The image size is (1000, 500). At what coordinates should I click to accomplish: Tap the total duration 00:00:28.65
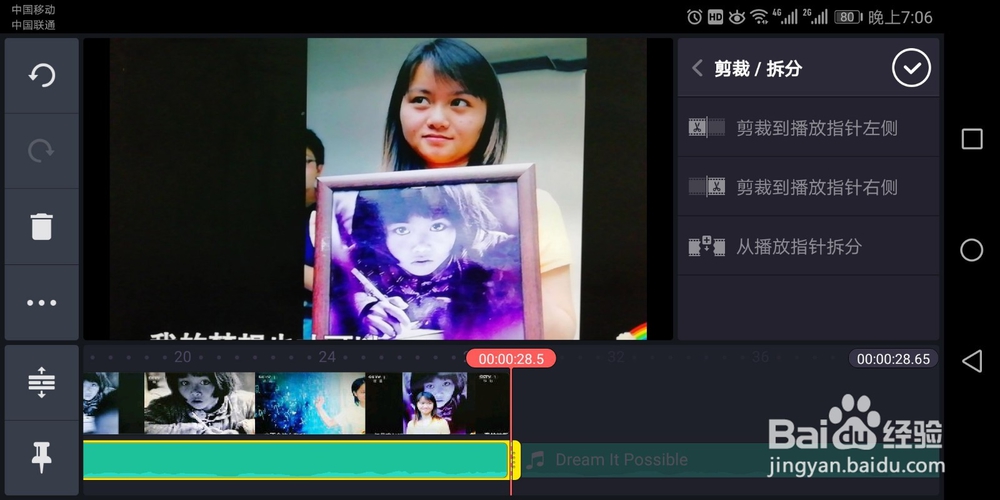[x=893, y=359]
